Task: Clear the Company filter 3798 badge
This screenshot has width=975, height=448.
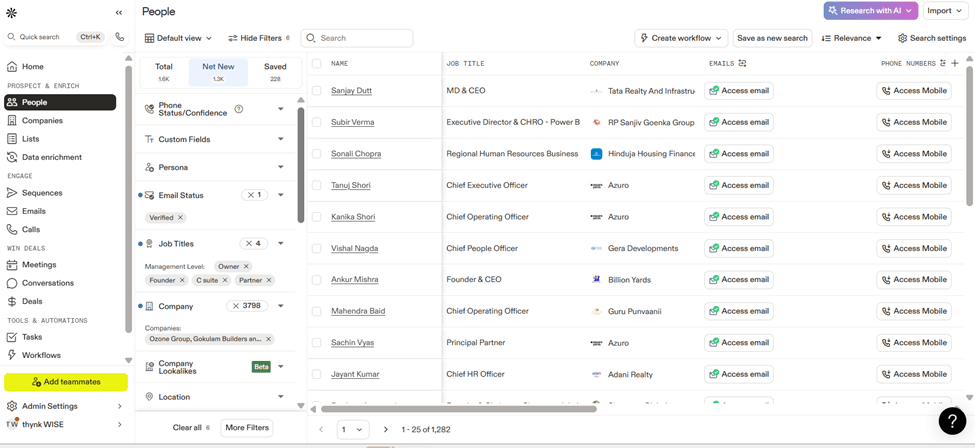Action: click(x=247, y=306)
